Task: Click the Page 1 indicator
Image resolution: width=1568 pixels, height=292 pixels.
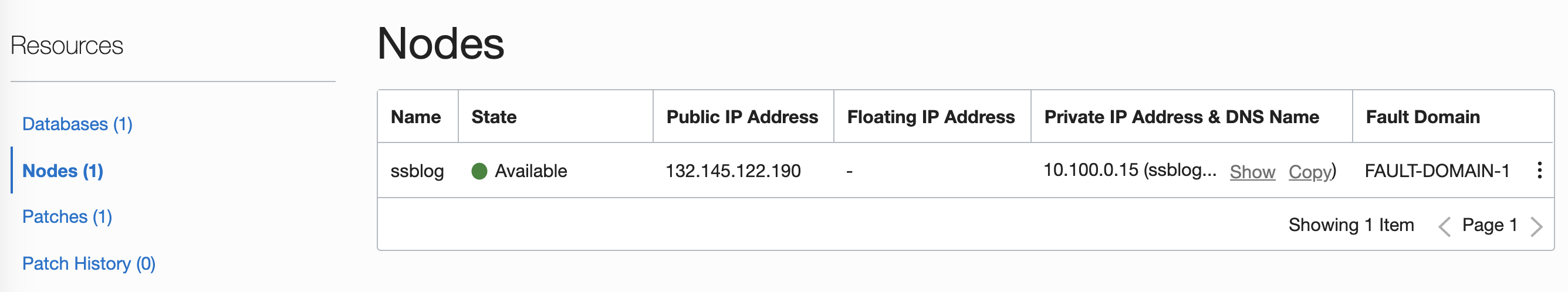Action: coord(1489,225)
